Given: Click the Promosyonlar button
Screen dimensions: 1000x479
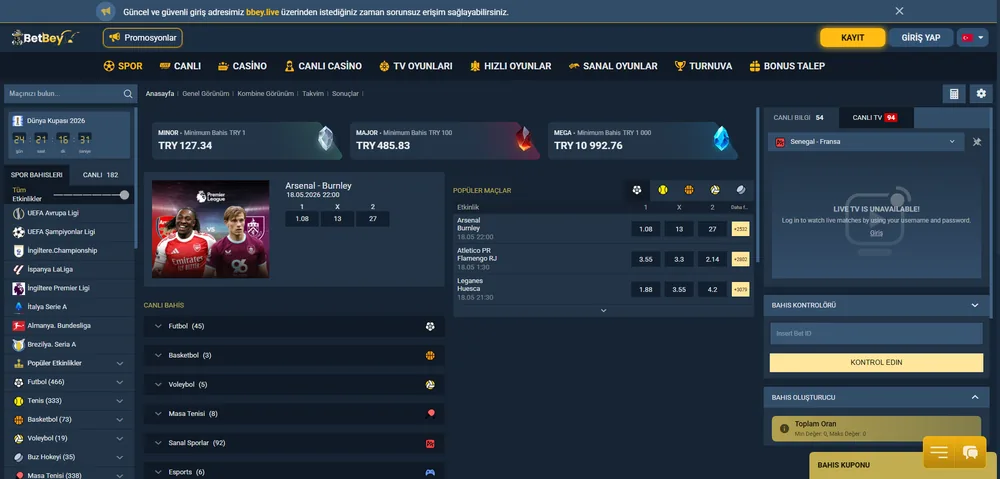Looking at the screenshot, I should [x=143, y=38].
